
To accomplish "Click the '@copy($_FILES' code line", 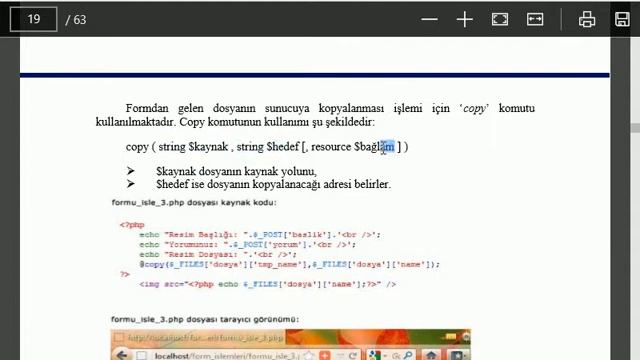I will point(289,264).
